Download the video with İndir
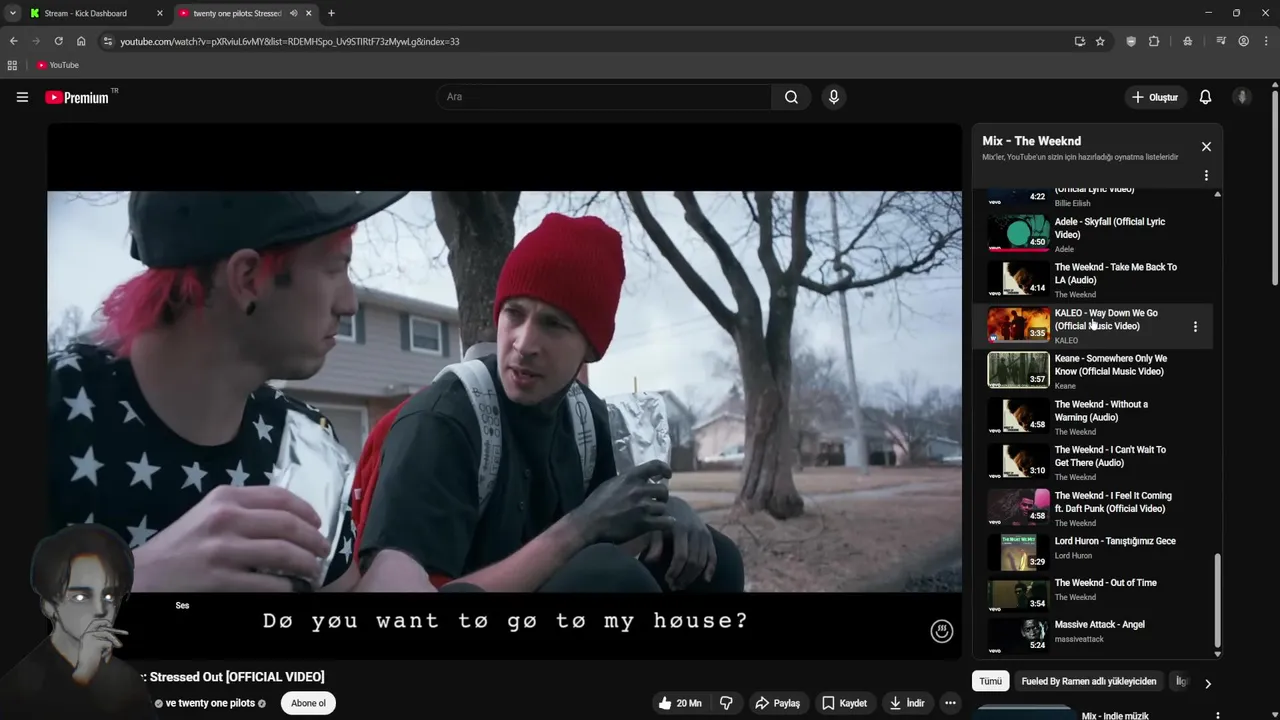 point(906,703)
